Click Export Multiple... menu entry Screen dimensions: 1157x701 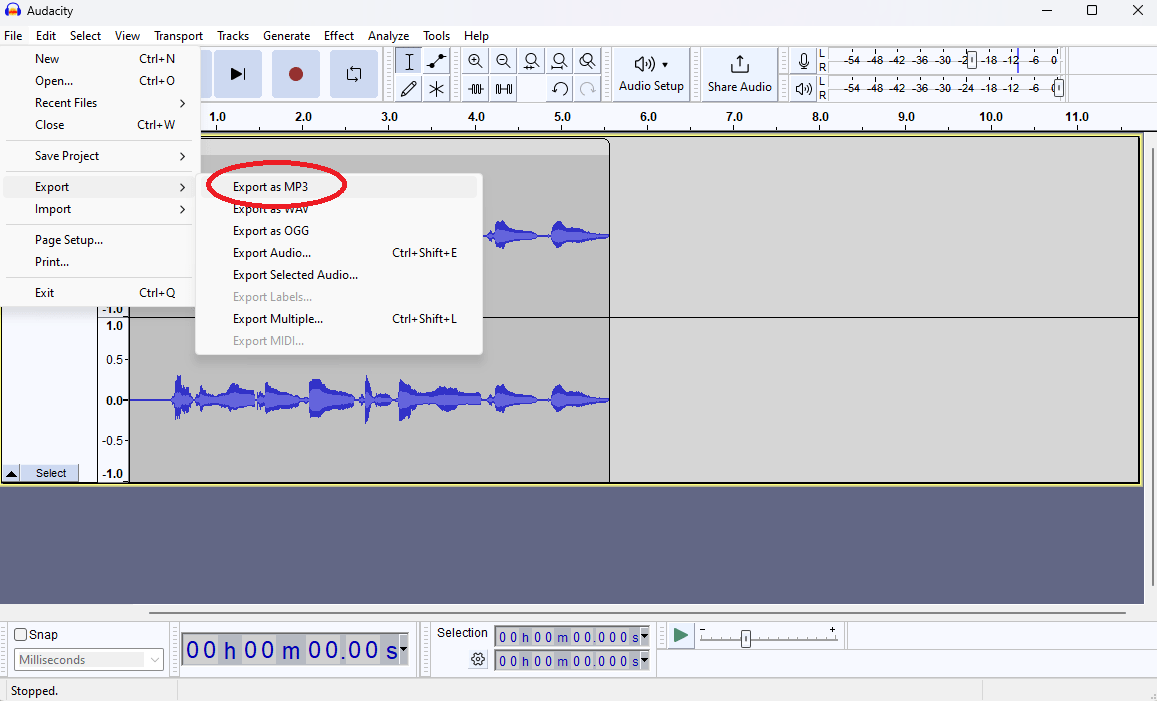pos(339,319)
